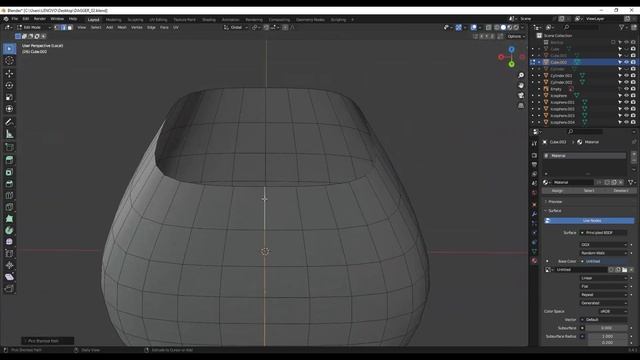The width and height of the screenshot is (640, 360).
Task: Click the material Select button
Action: click(589, 191)
